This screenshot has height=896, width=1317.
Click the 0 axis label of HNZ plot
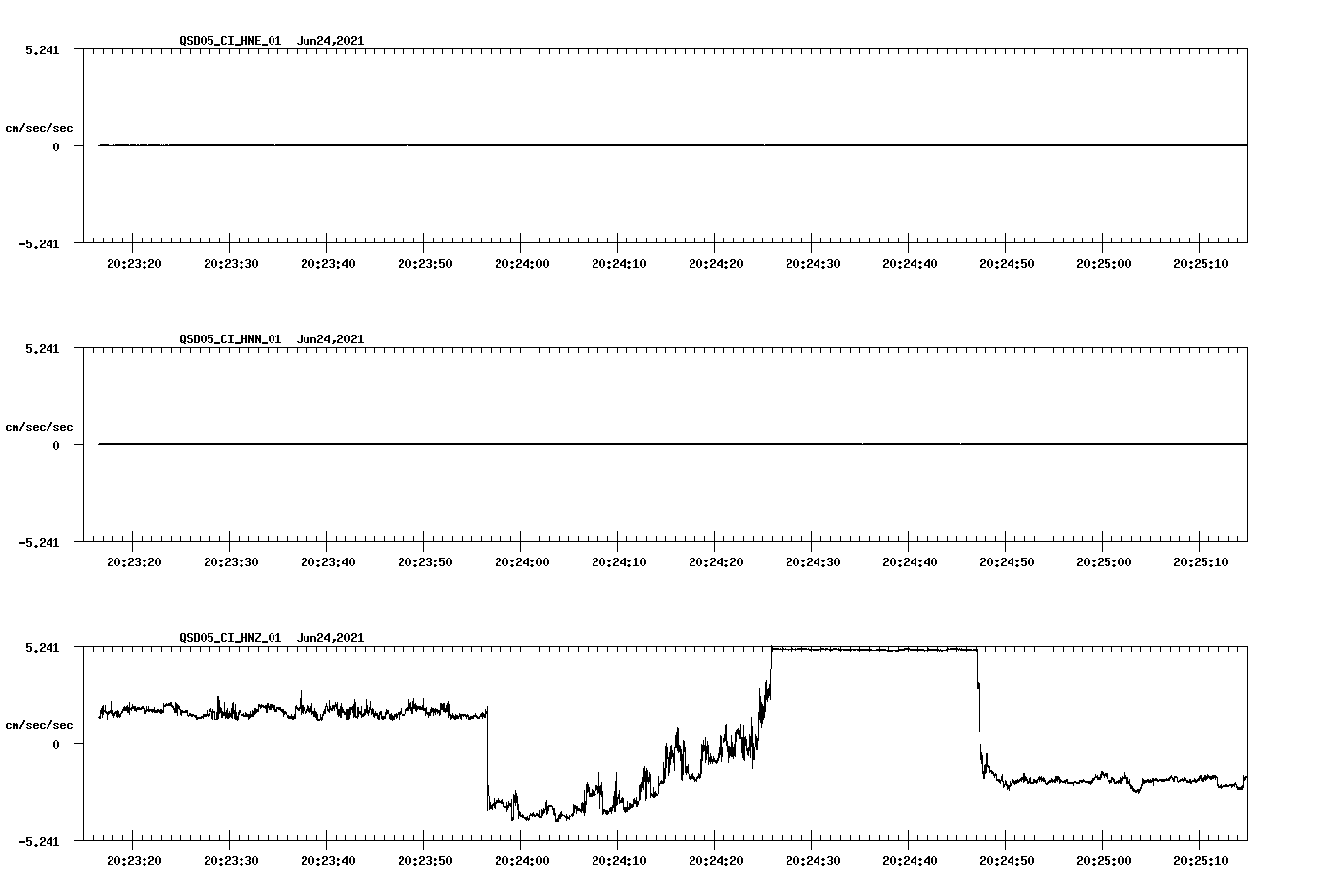tap(56, 744)
